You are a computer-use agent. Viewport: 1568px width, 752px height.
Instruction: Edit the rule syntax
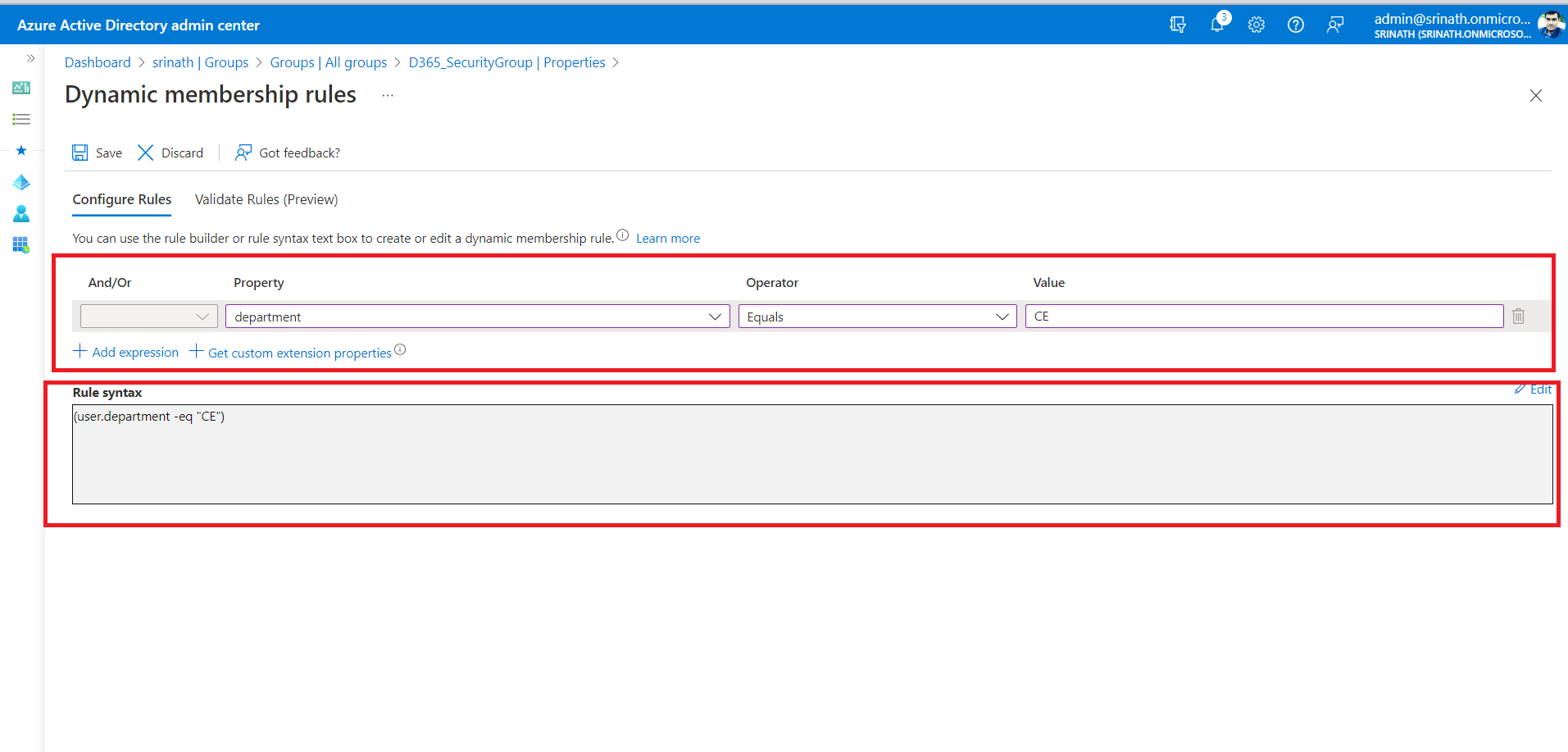click(1534, 390)
